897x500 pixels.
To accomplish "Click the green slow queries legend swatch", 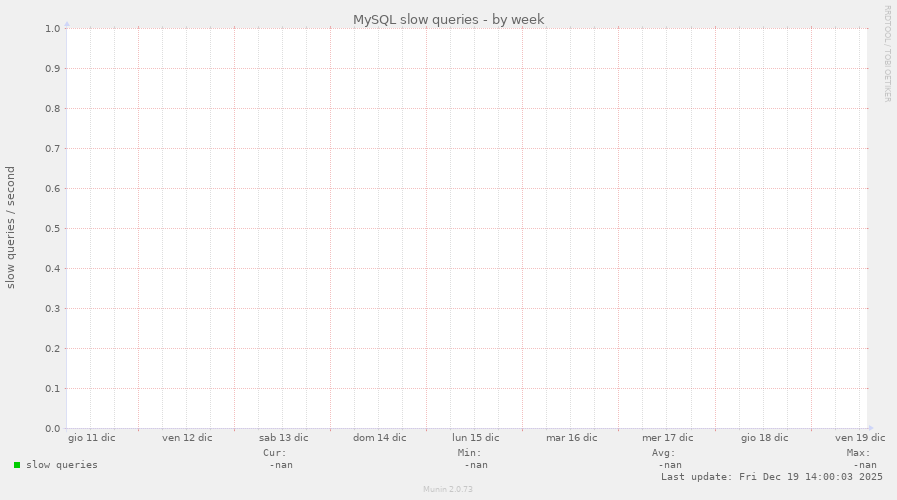I will pos(17,465).
